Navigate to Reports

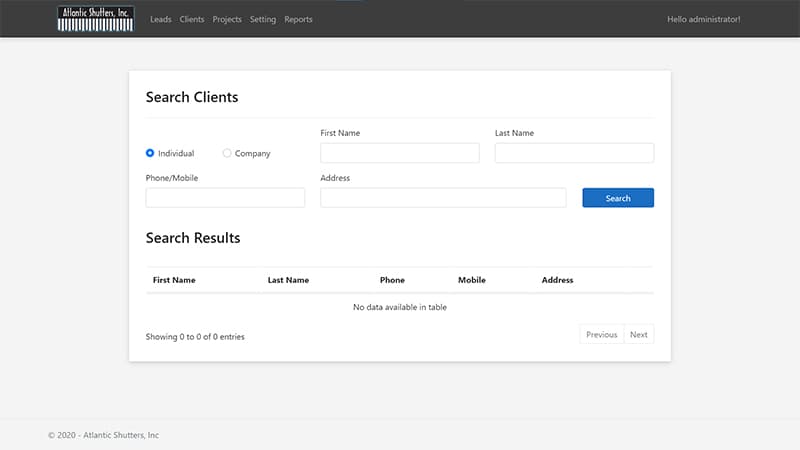point(298,19)
